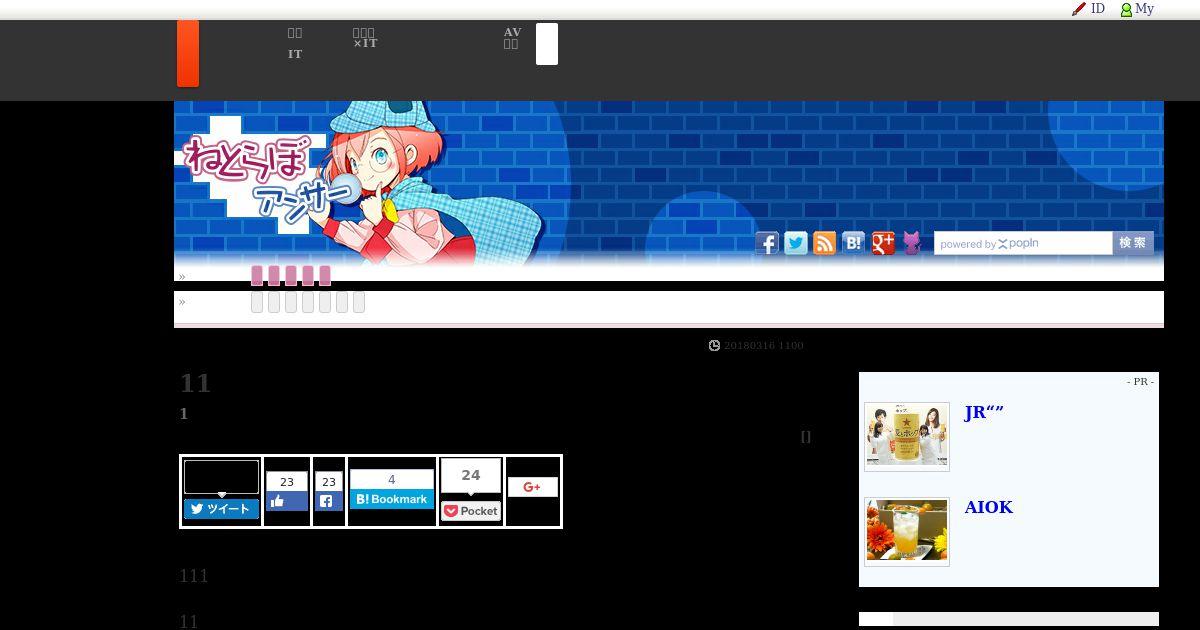Screen dimensions: 1200x630
Task: Open the AIOK PR article link
Action: [989, 507]
